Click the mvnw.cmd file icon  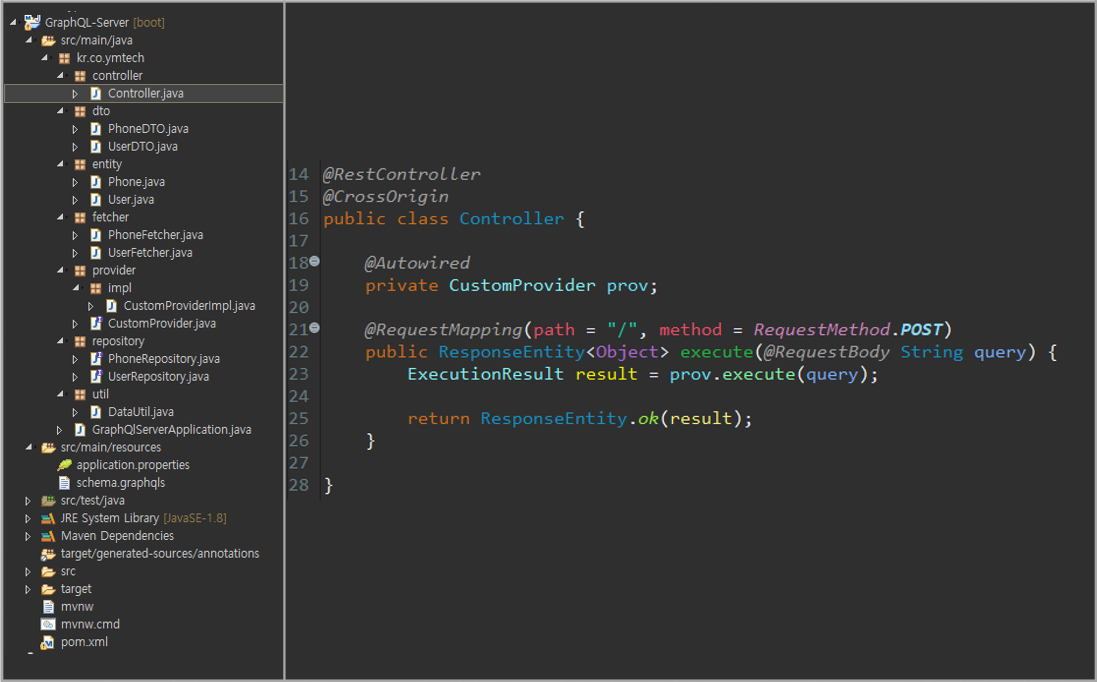(48, 624)
